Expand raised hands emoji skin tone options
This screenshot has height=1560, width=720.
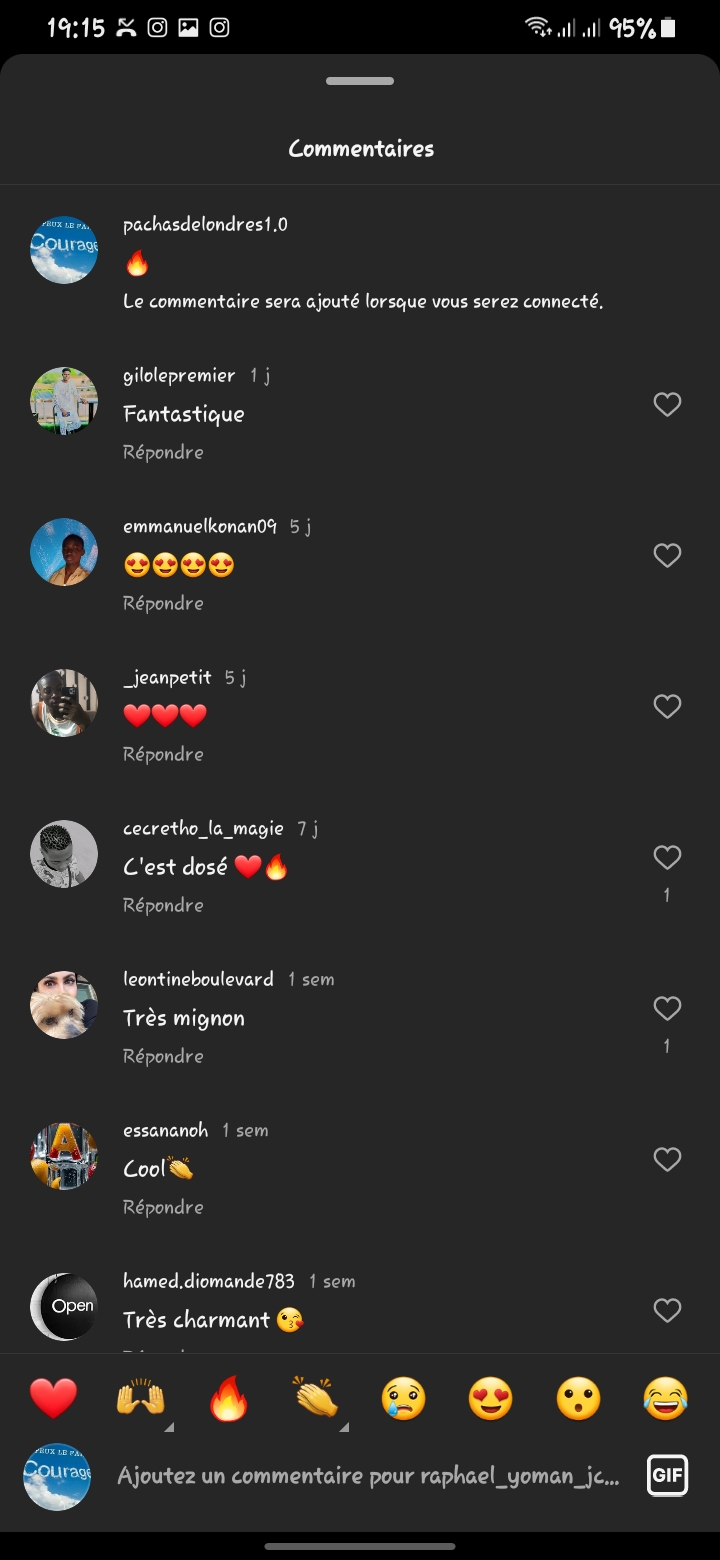click(168, 1427)
